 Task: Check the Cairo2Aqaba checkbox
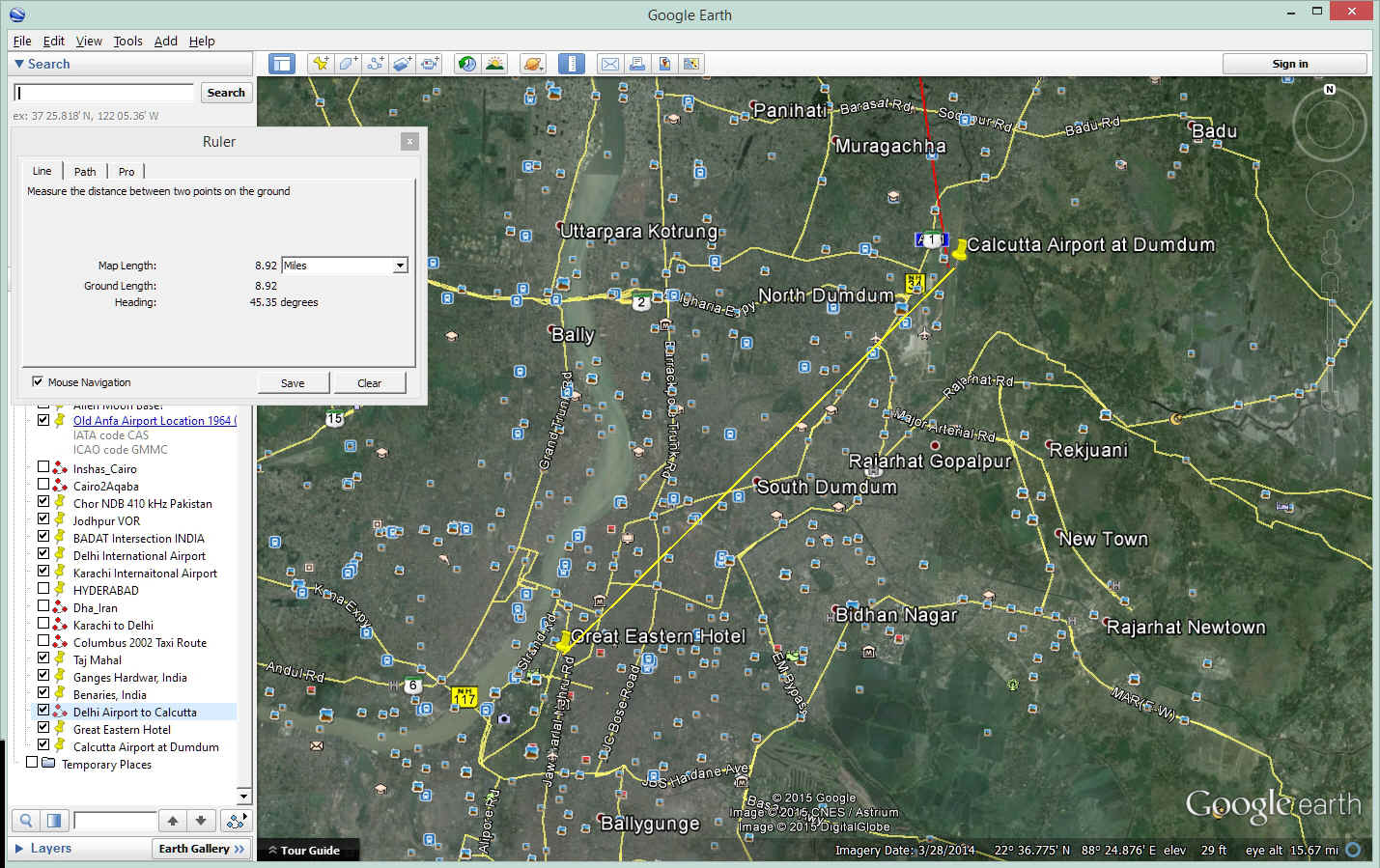[42, 486]
